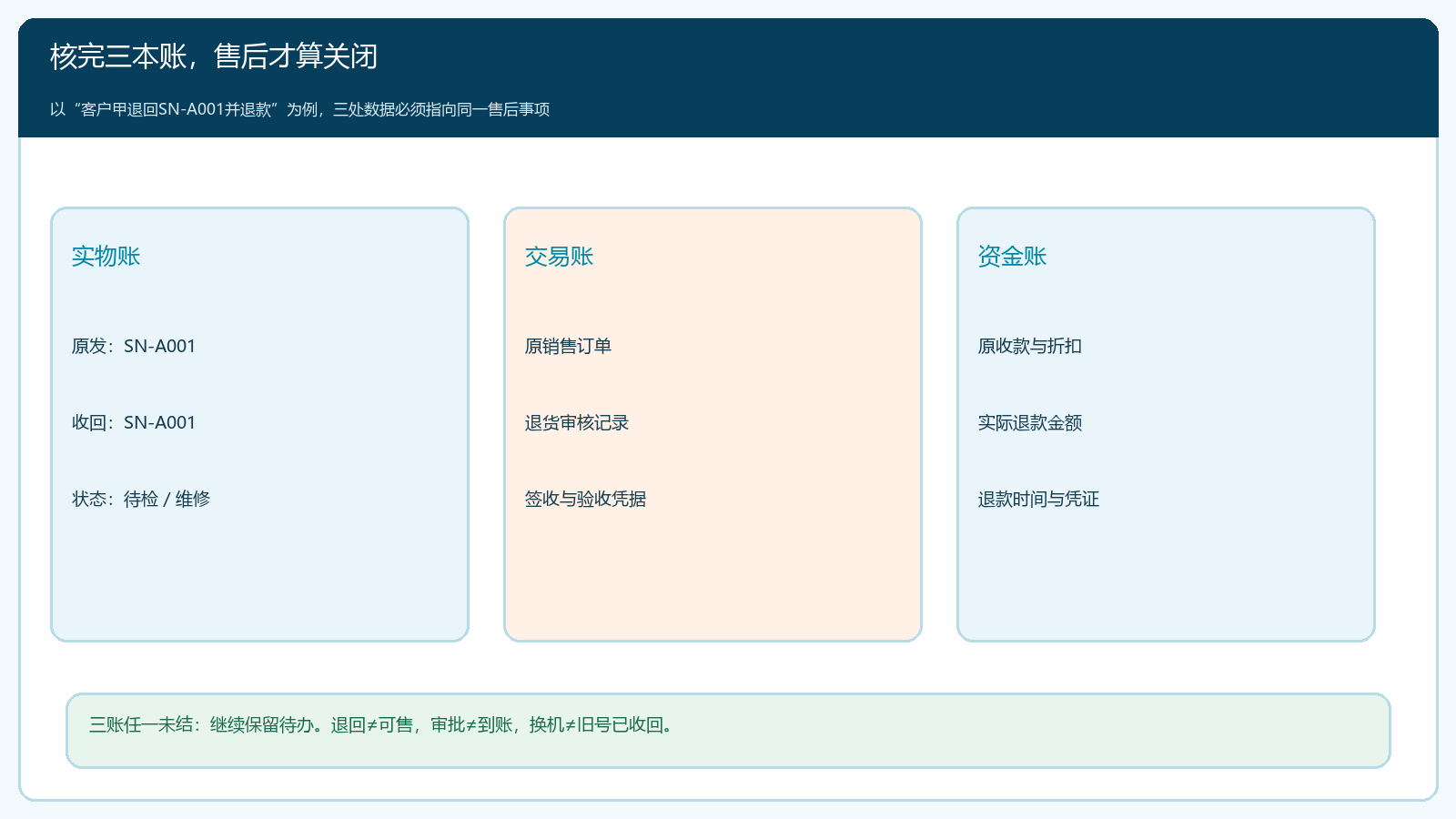The image size is (1456, 819).
Task: Click the line 状态：待检 / 维修
Action: coord(141,499)
